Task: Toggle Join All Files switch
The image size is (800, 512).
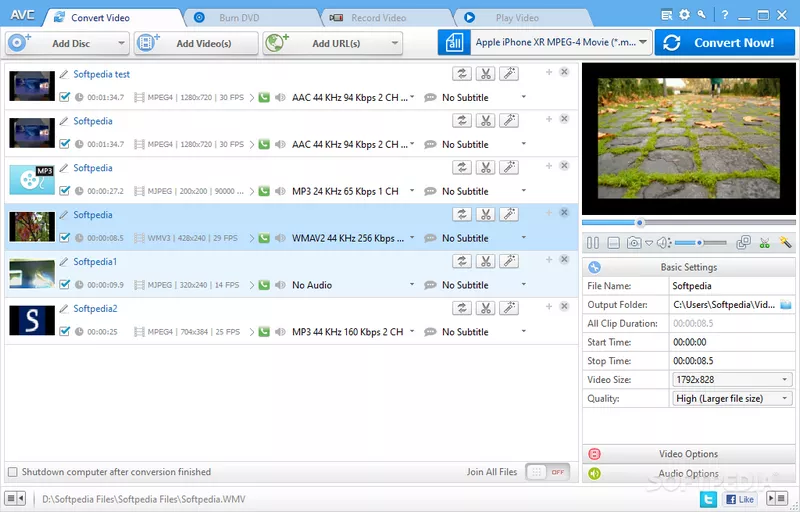Action: pos(547,472)
